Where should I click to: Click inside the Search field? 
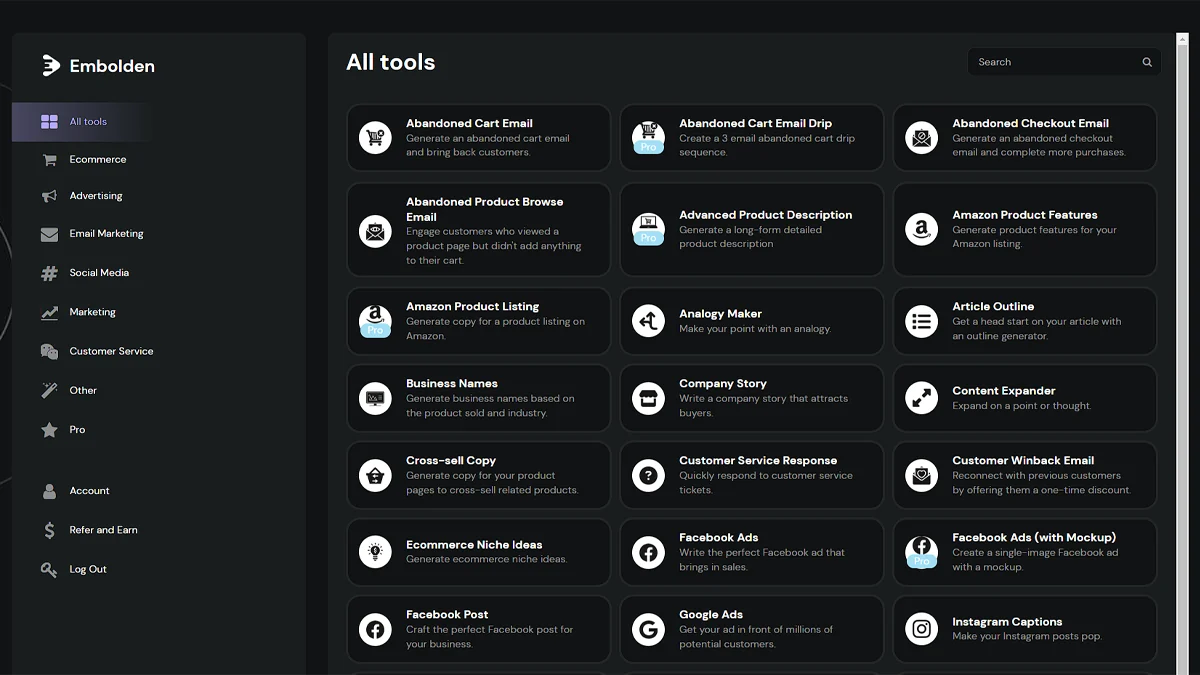1050,61
